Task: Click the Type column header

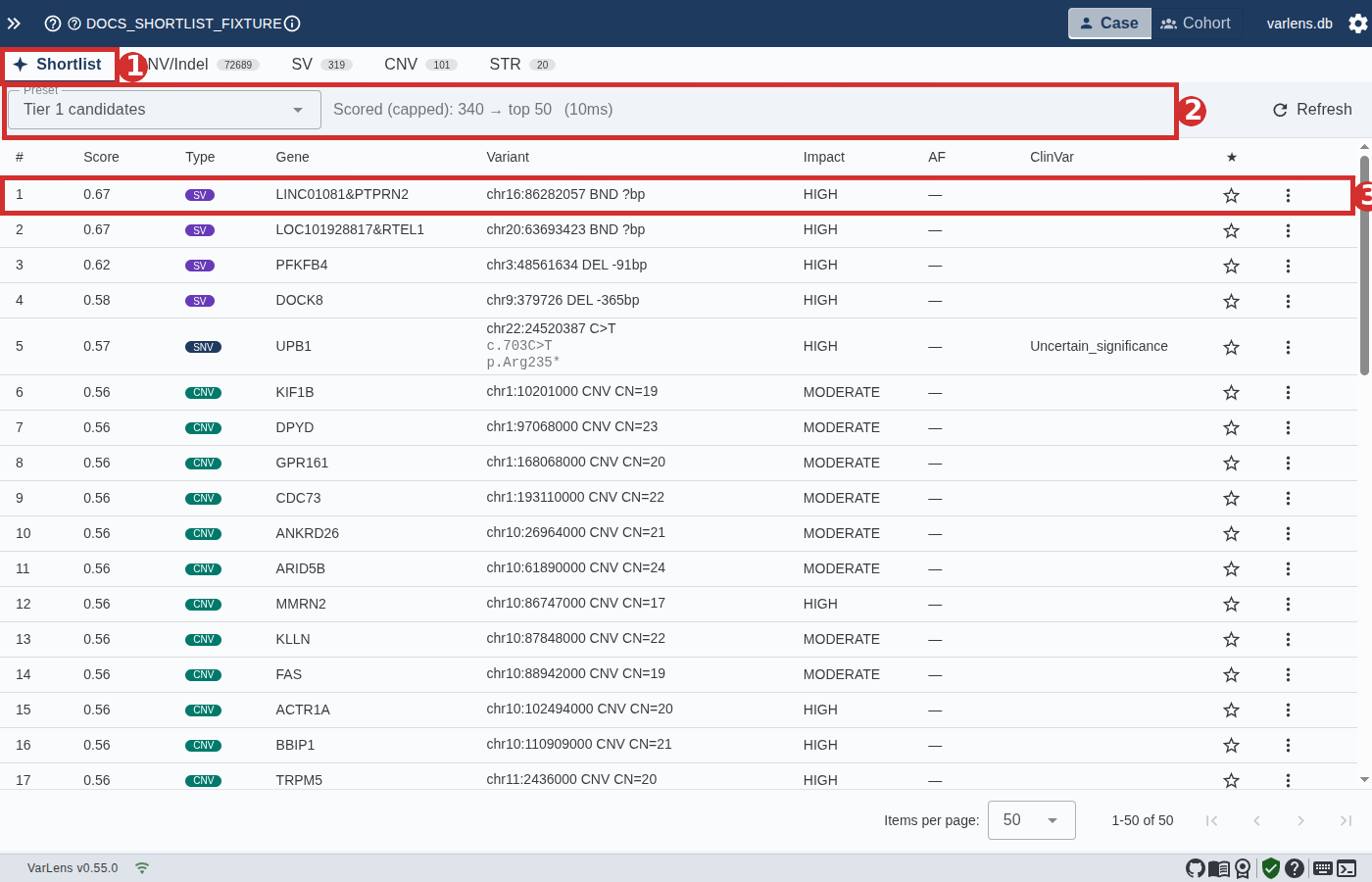Action: [x=200, y=157]
